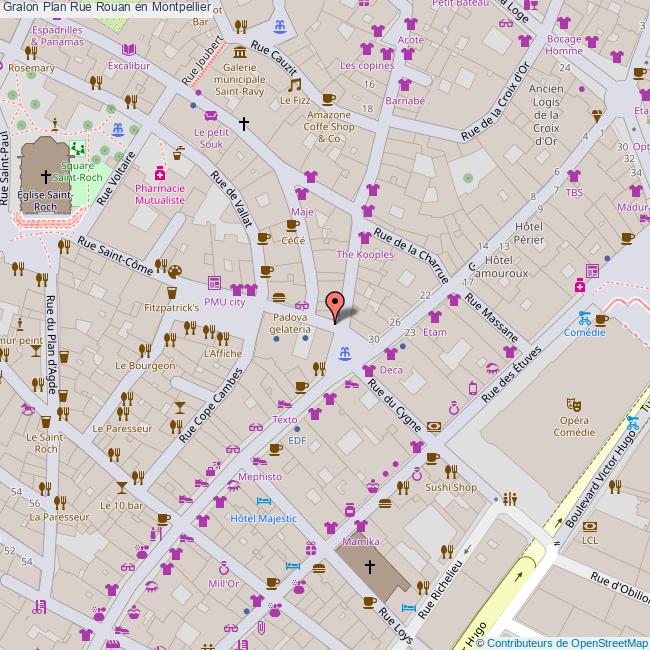Image resolution: width=650 pixels, height=650 pixels.
Task: Click the Hôtel Majestic bed icon
Action: click(263, 502)
